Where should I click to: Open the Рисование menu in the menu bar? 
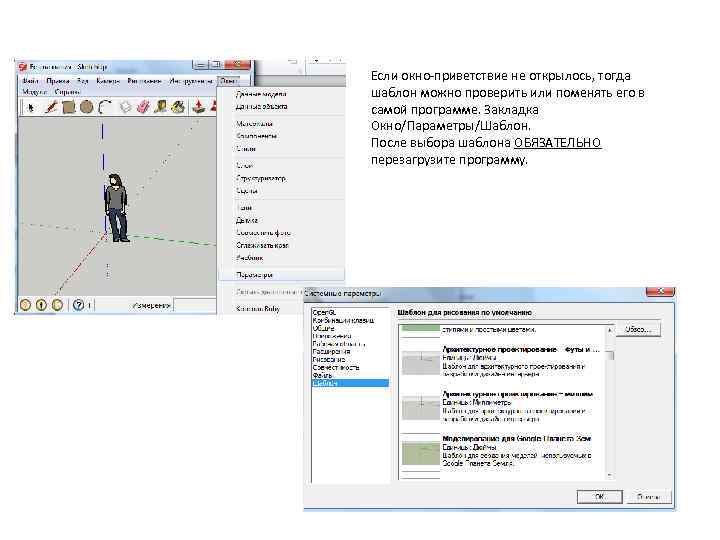coord(144,81)
